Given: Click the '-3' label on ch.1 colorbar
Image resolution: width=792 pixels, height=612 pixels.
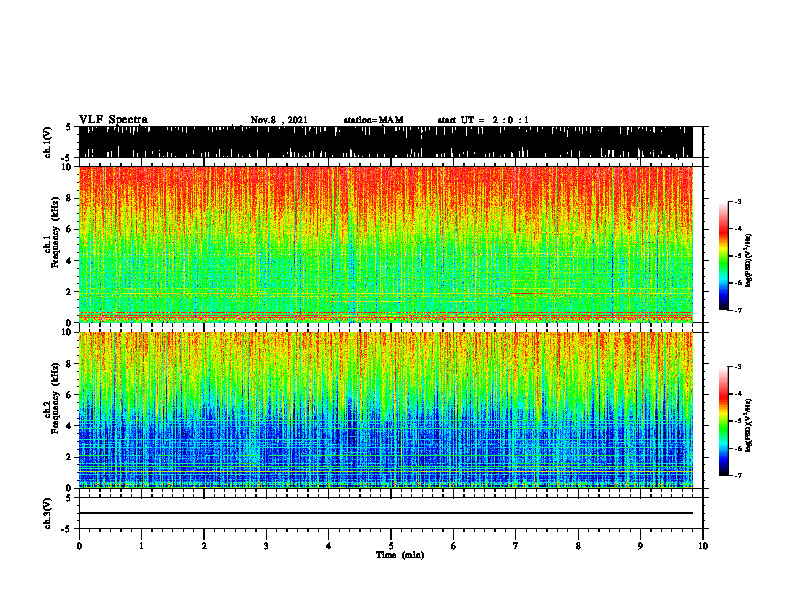Looking at the screenshot, I should 738,201.
